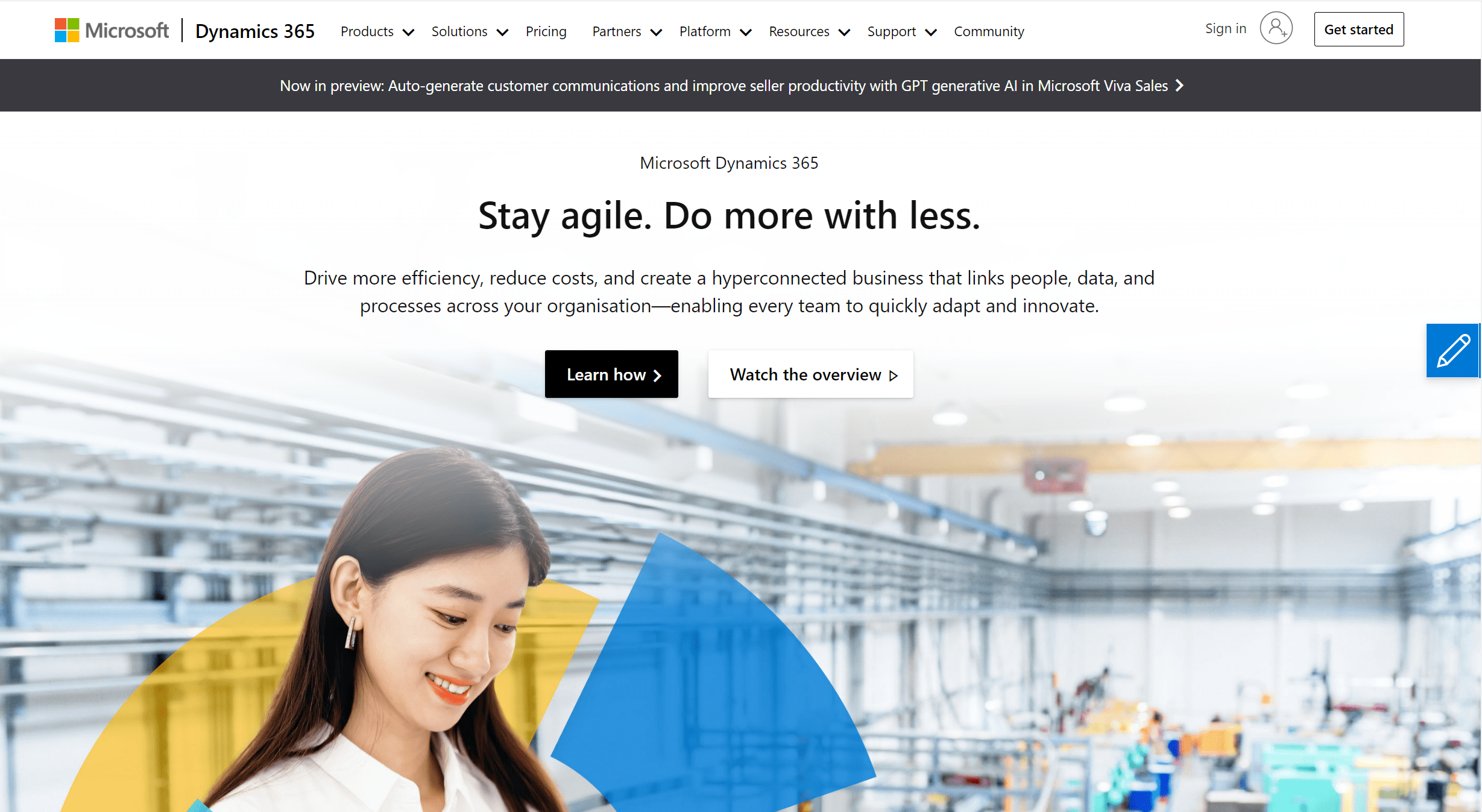The height and width of the screenshot is (812, 1482).
Task: Click the Learn how button
Action: click(611, 373)
